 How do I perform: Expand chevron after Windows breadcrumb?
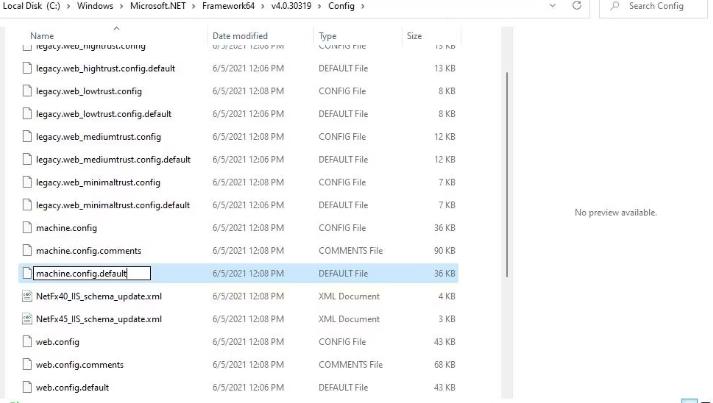tap(122, 6)
